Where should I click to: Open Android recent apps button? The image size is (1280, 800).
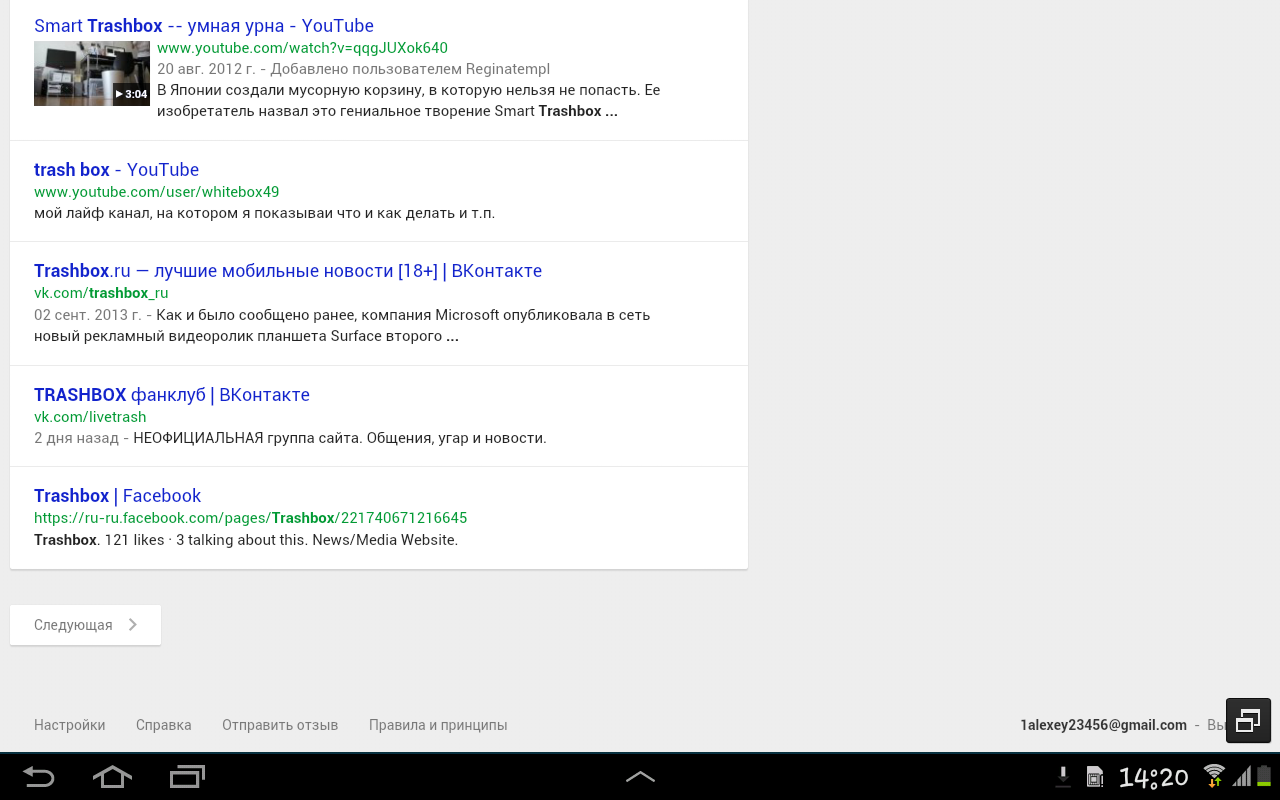(187, 776)
